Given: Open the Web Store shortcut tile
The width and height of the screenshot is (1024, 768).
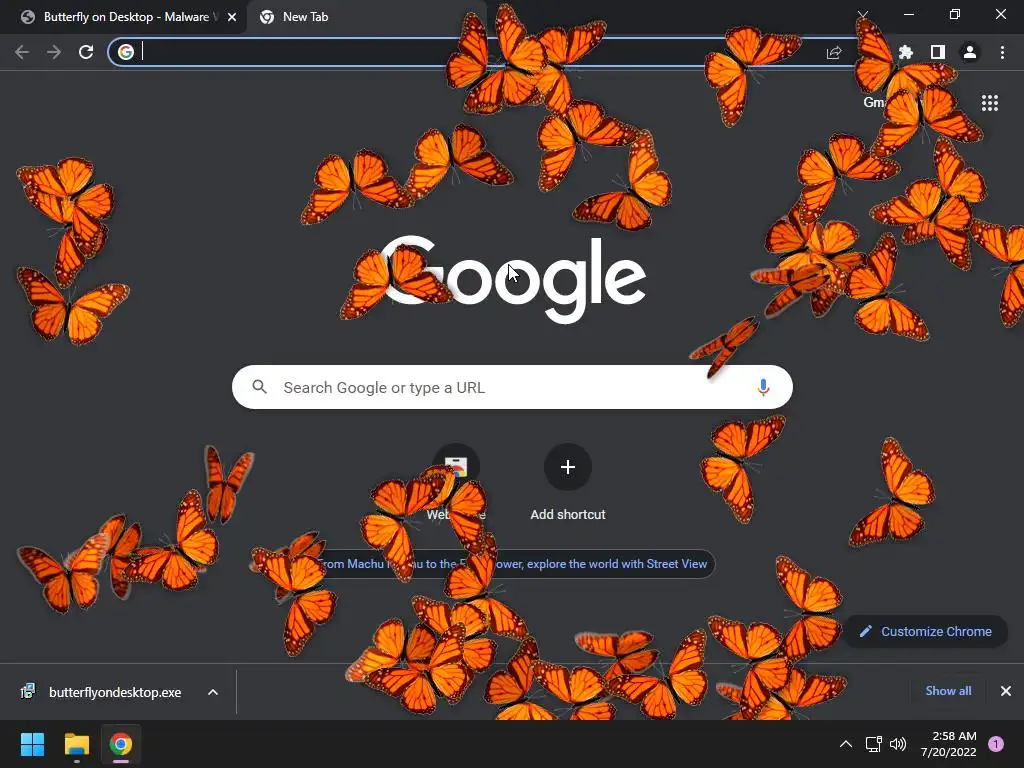Looking at the screenshot, I should pos(456,483).
